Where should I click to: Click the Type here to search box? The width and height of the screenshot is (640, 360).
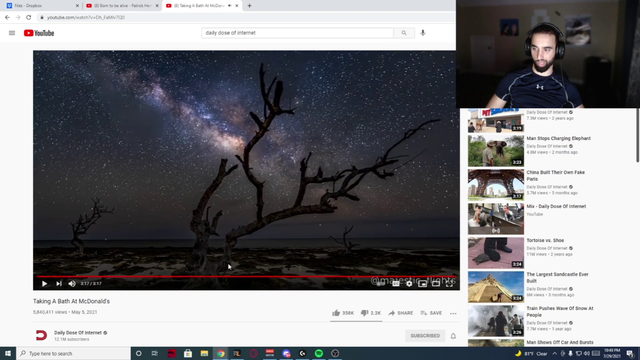pos(73,353)
